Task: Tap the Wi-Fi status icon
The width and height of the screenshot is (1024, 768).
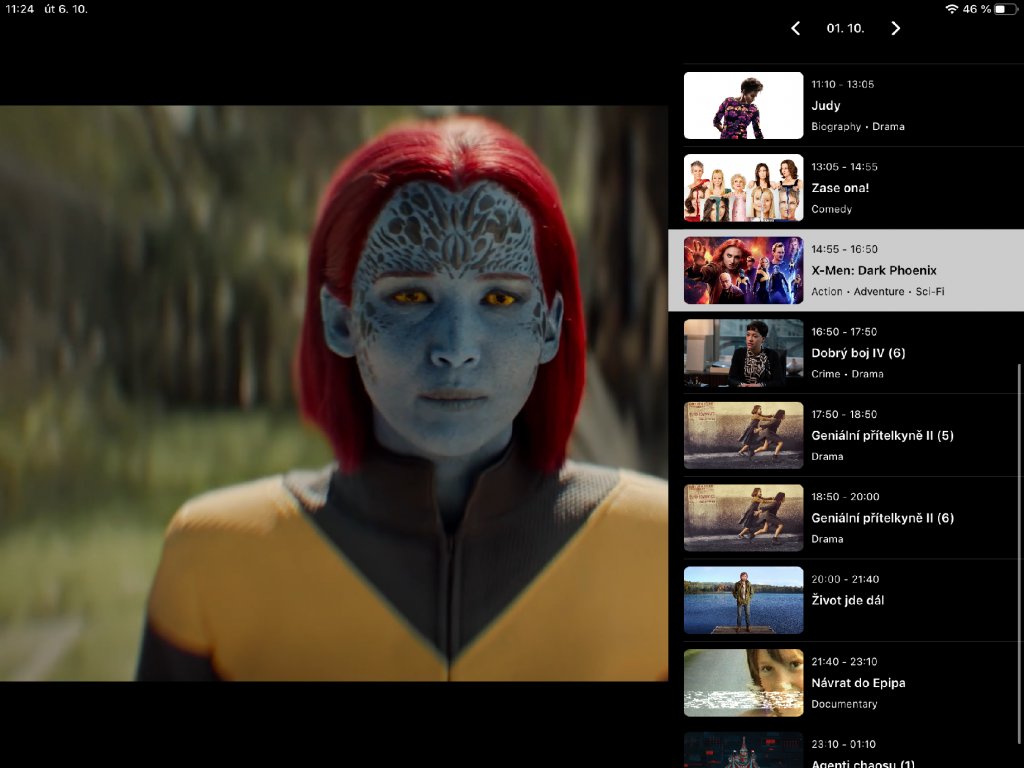Action: [x=952, y=9]
